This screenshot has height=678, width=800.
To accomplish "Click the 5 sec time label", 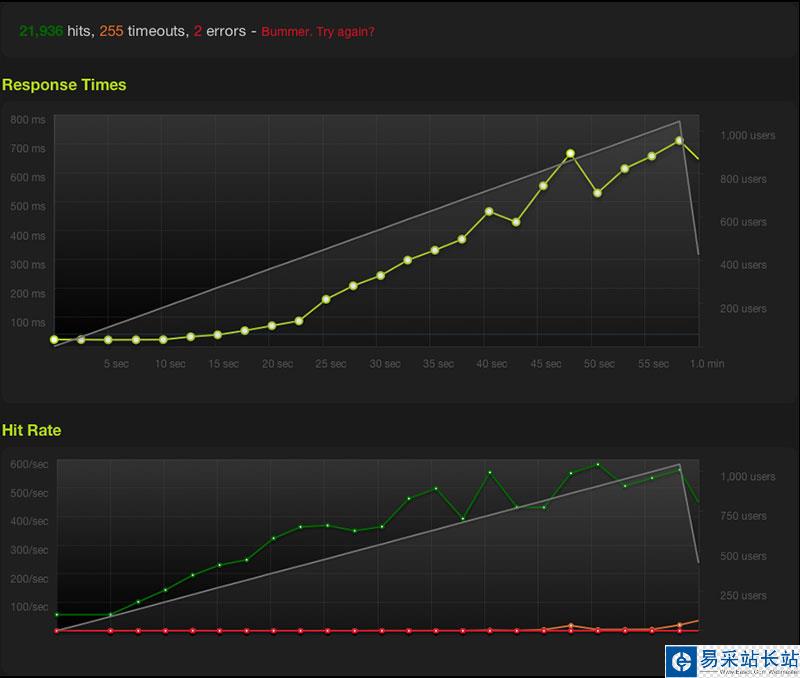I will (x=116, y=364).
